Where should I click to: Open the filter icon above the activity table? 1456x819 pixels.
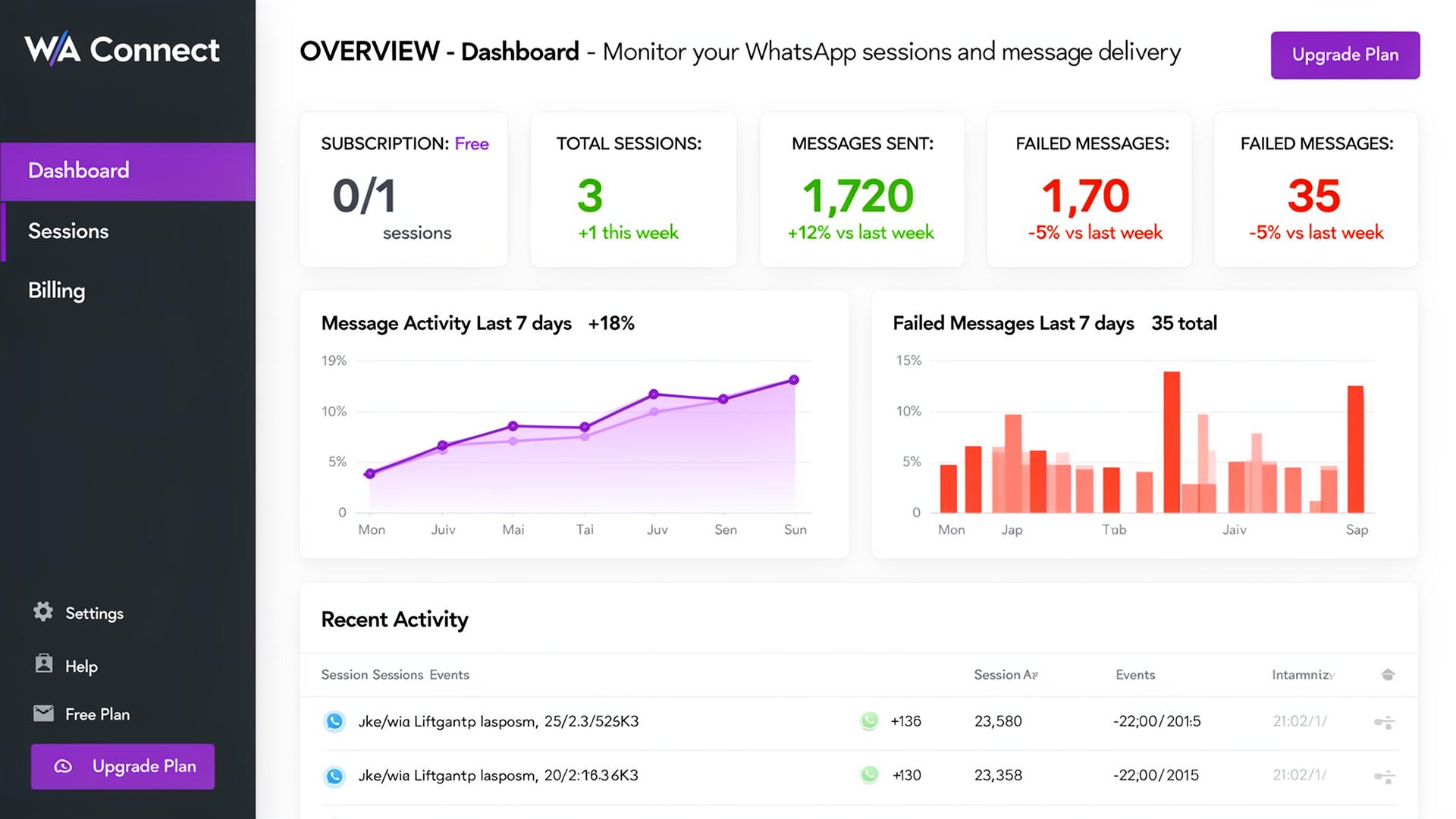(x=1387, y=674)
